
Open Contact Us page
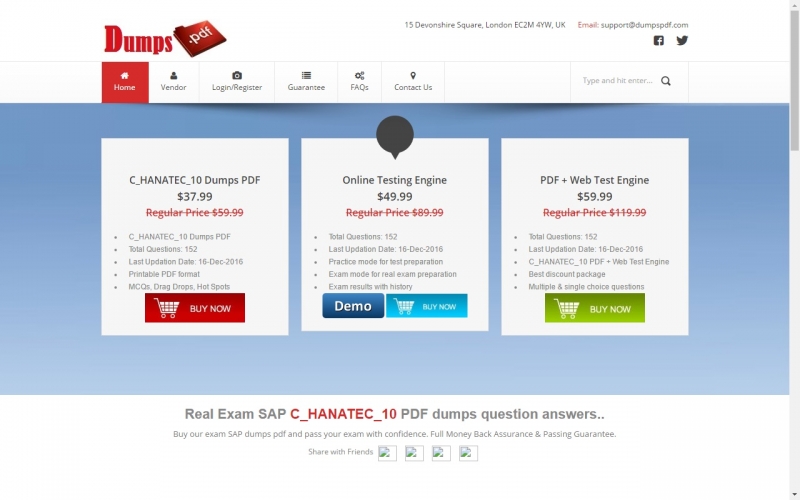click(413, 82)
